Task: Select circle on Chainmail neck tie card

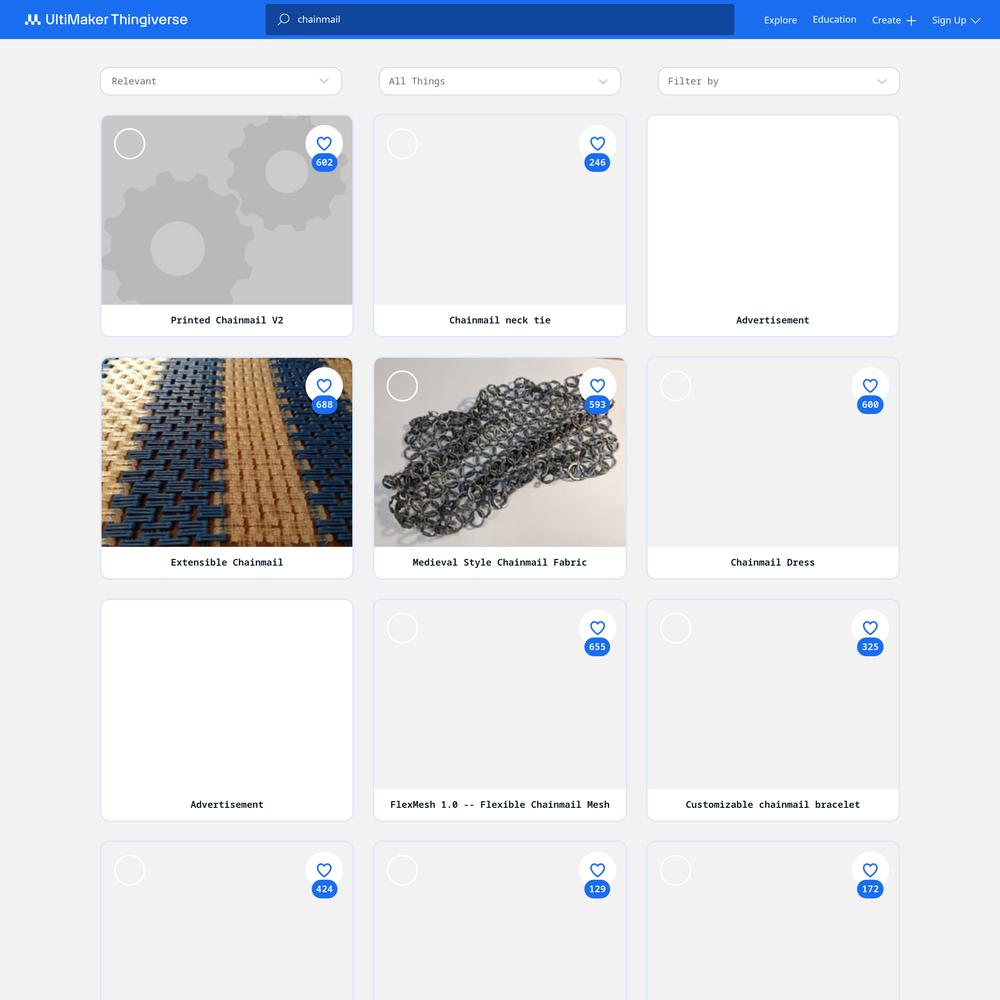Action: 402,143
